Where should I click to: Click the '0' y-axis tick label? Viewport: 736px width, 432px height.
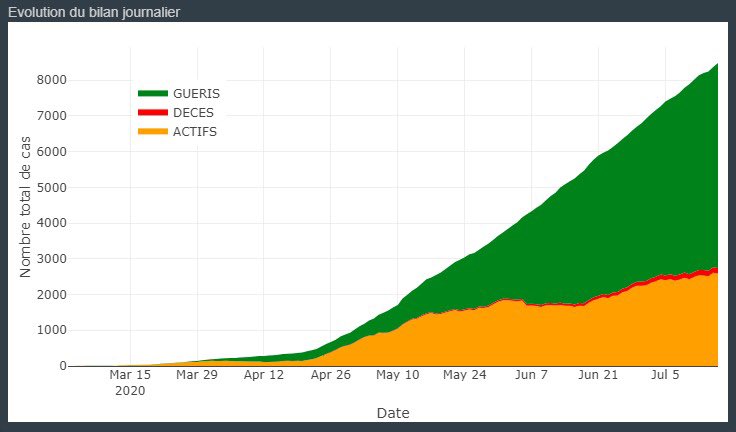click(63, 366)
